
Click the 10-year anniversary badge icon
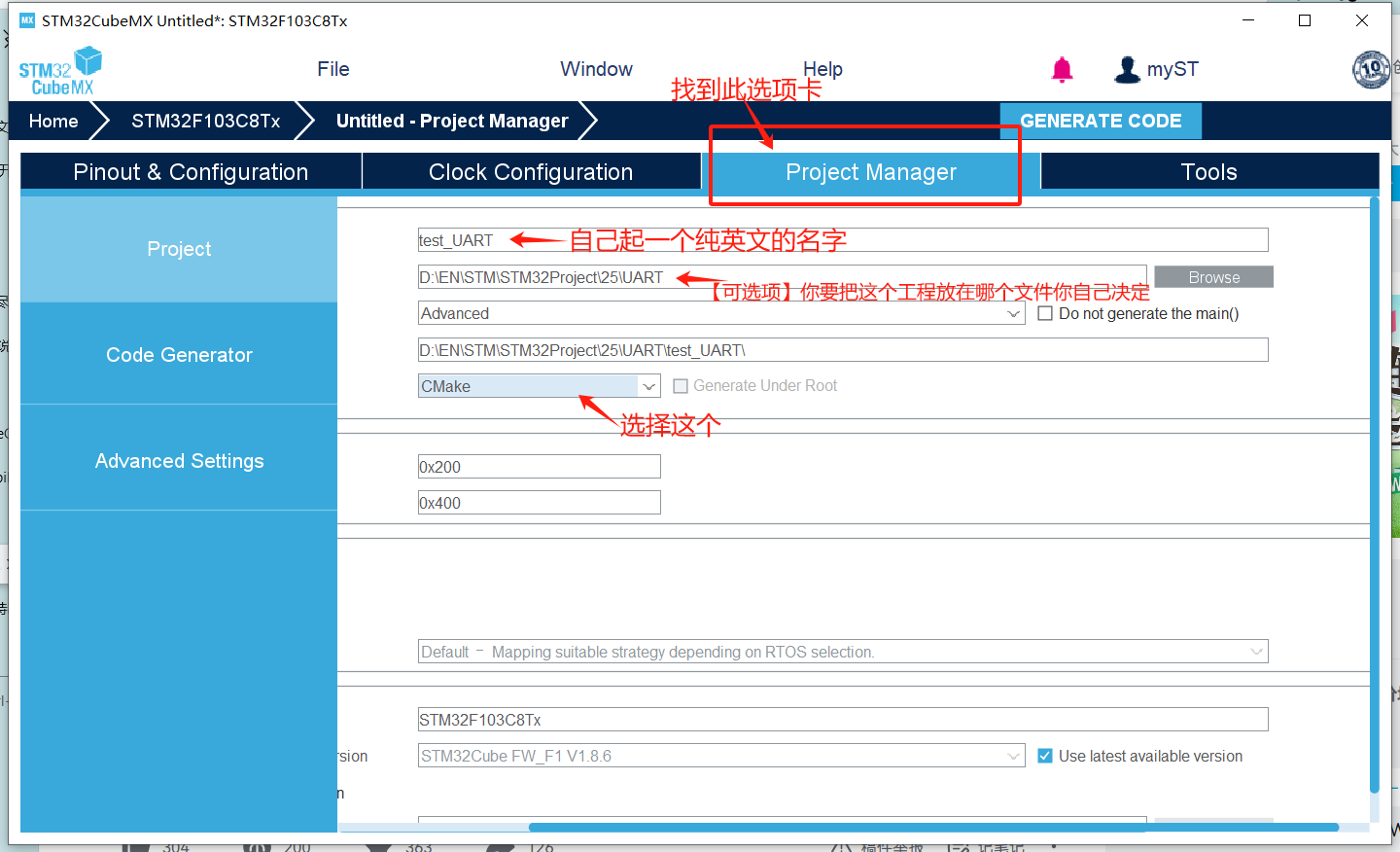tap(1371, 69)
